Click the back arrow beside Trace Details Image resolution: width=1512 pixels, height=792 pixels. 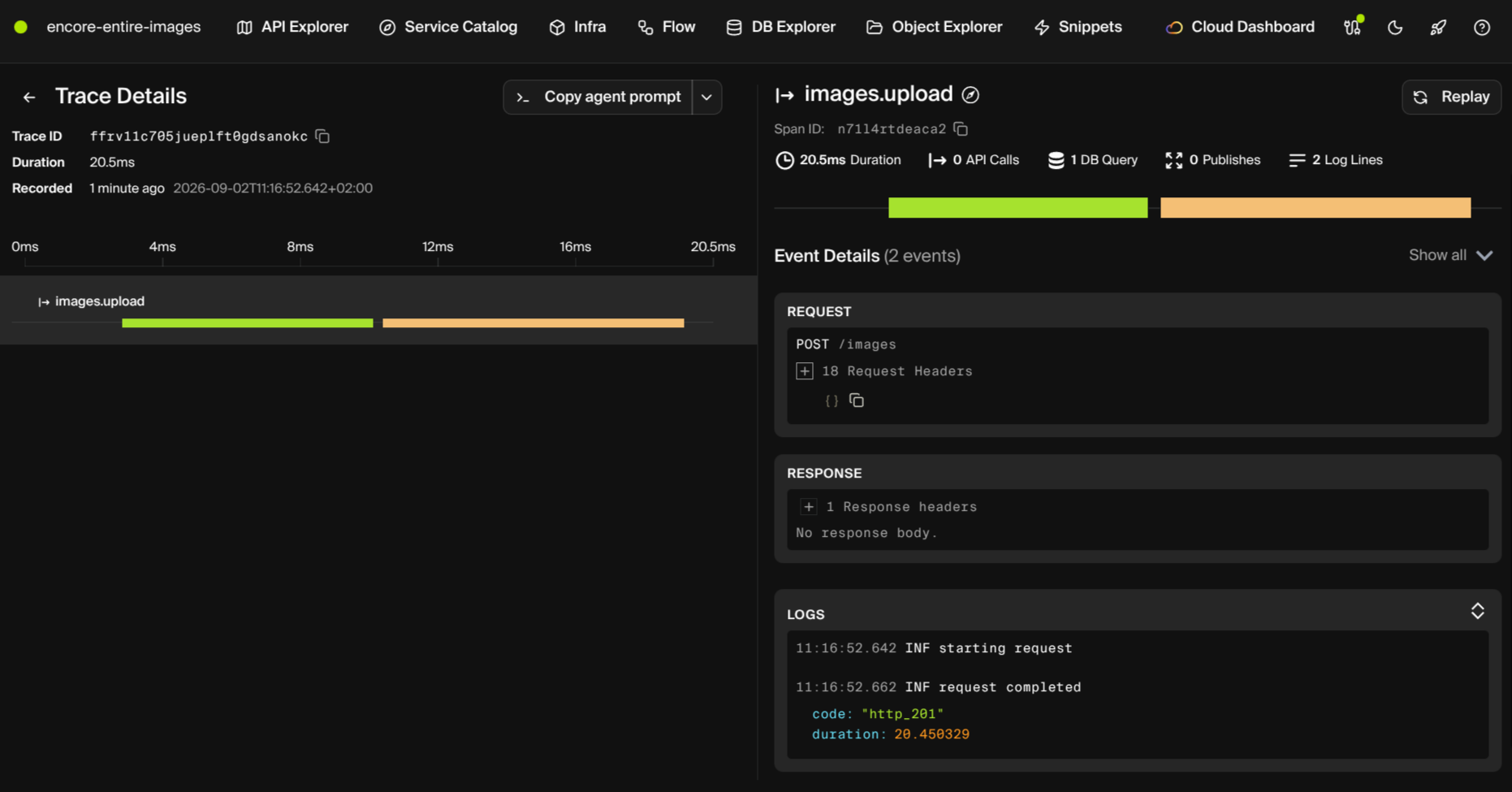click(x=29, y=97)
